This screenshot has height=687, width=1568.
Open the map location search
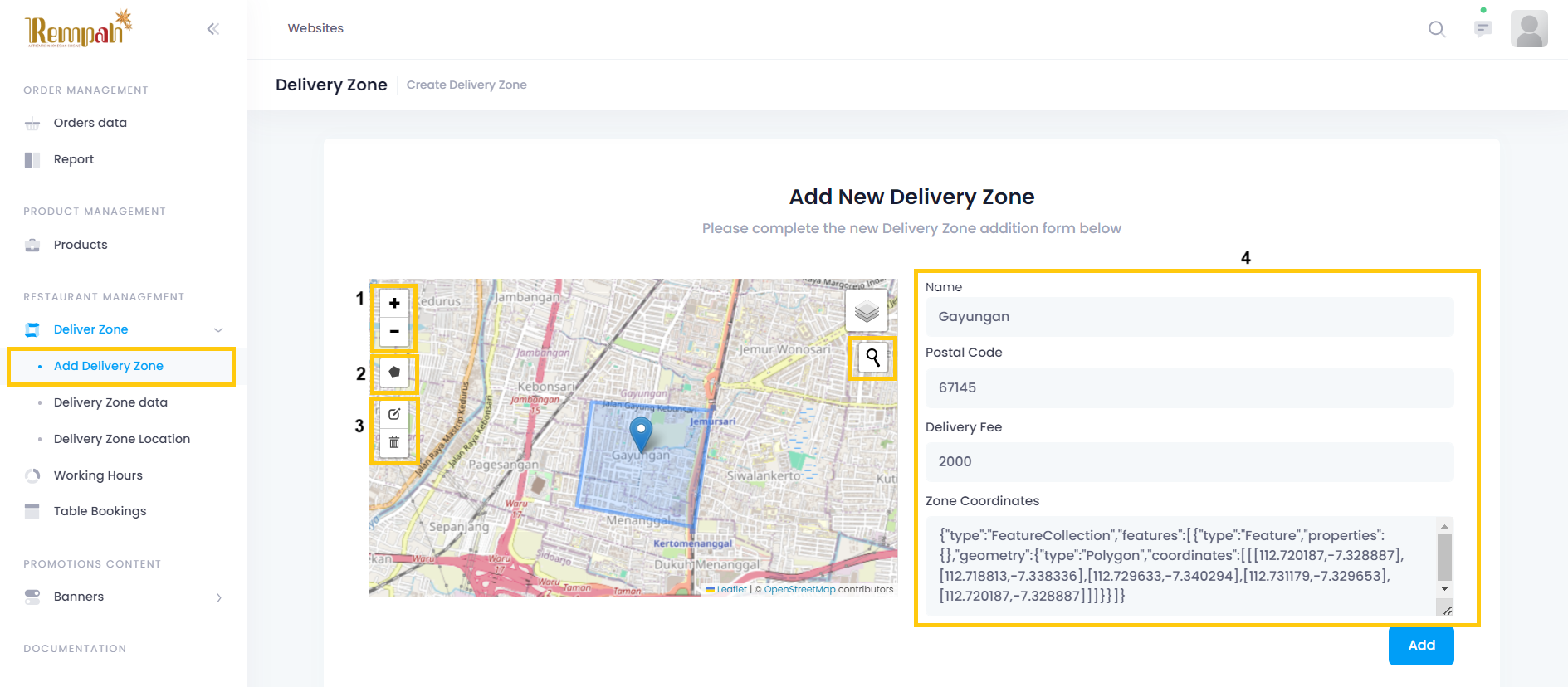pos(872,358)
